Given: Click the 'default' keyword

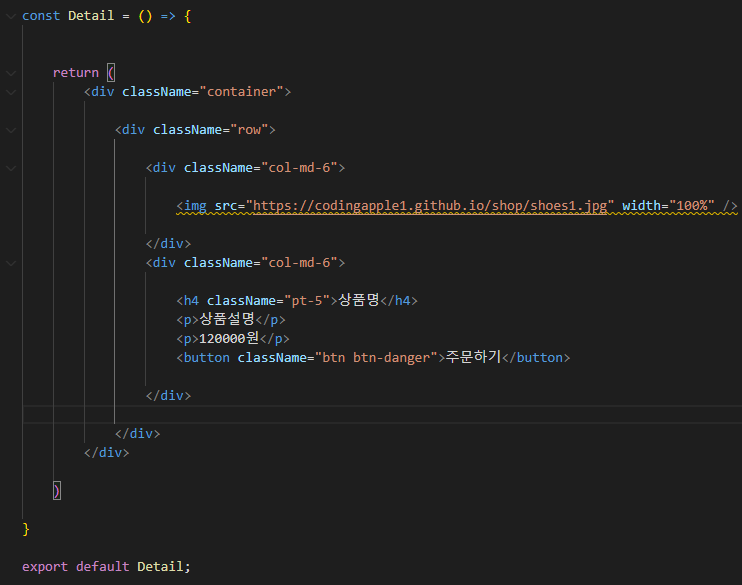Looking at the screenshot, I should point(103,567).
